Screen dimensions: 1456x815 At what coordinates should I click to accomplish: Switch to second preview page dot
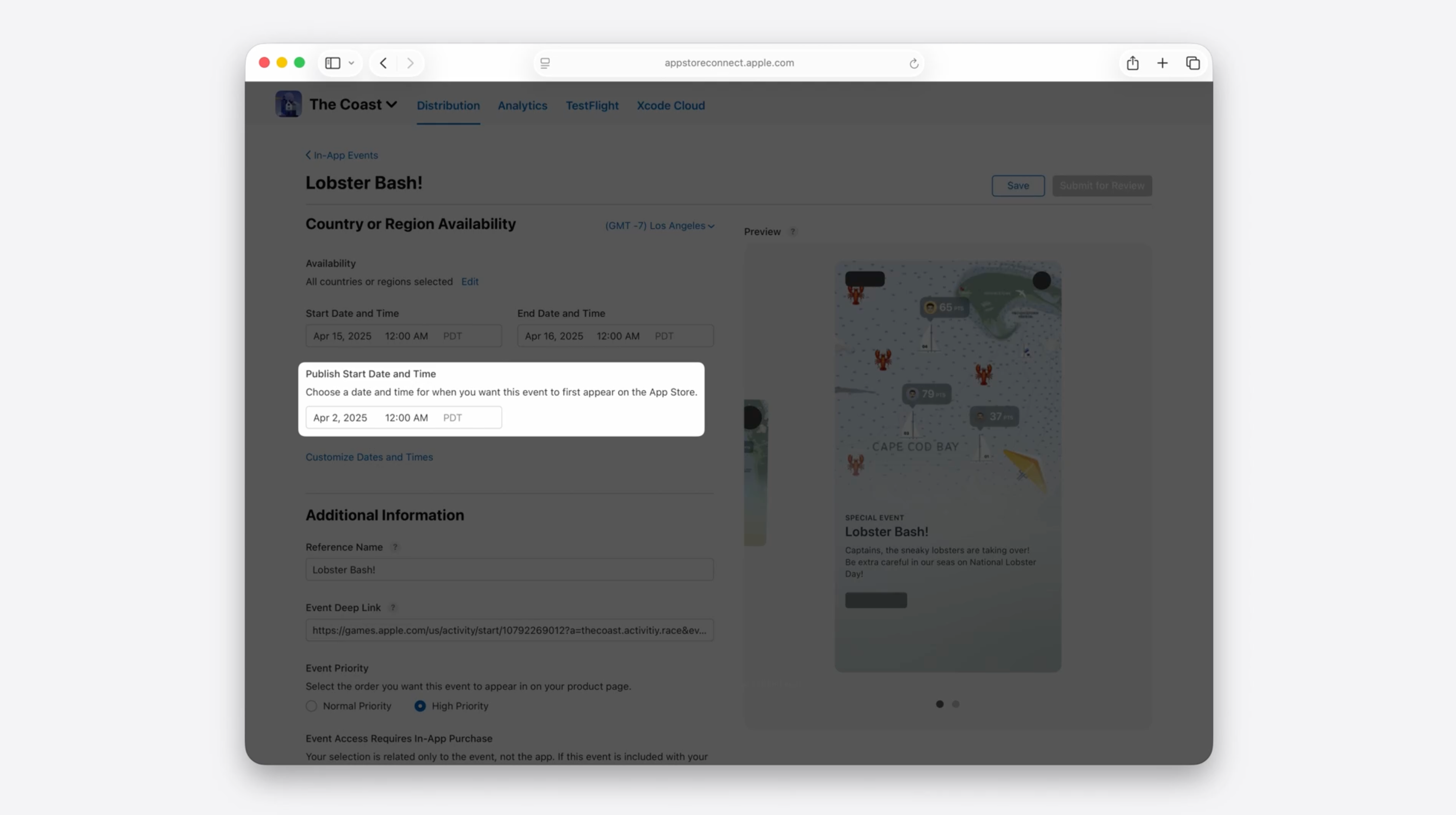956,704
